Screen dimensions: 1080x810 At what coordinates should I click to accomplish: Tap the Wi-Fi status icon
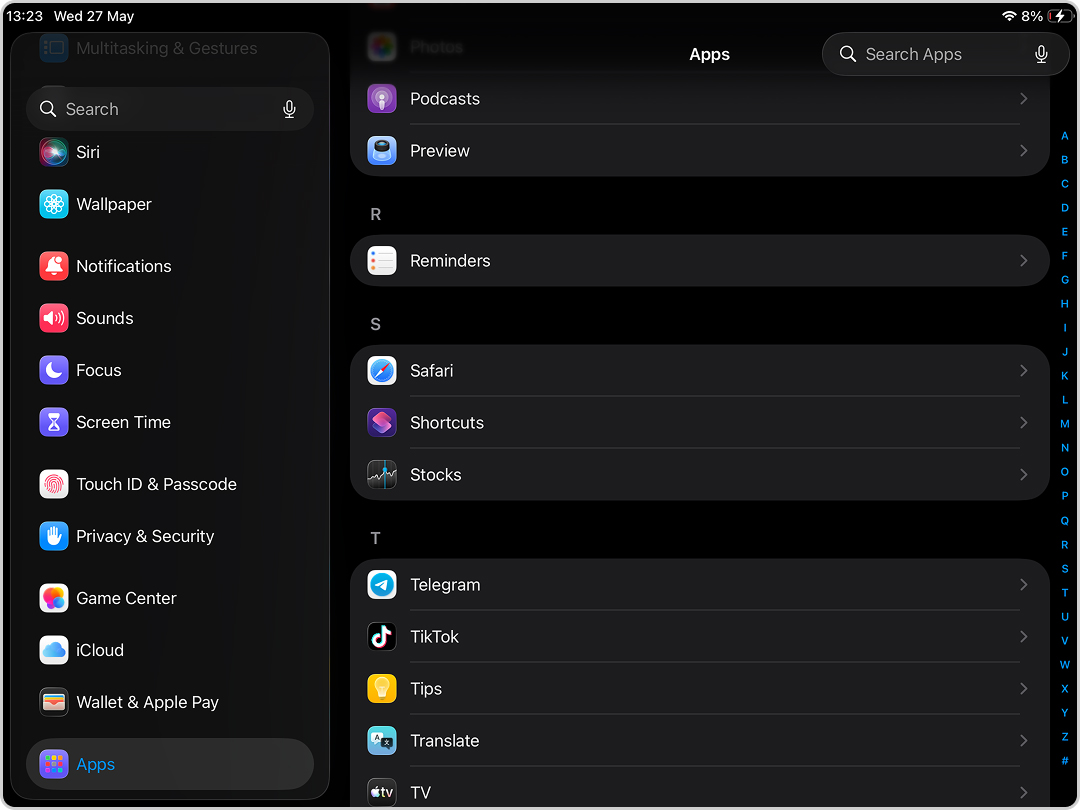click(1009, 16)
